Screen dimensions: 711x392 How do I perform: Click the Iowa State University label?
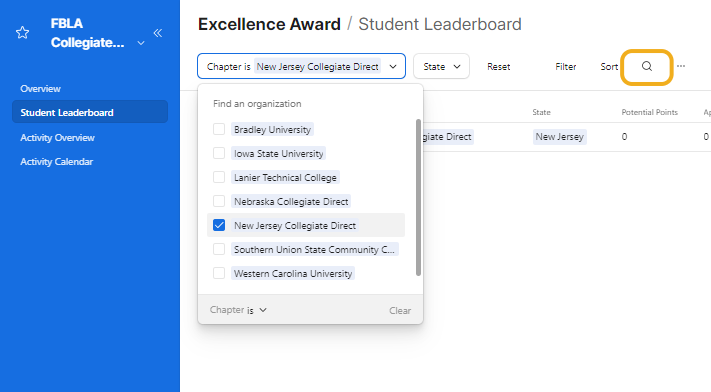point(278,153)
